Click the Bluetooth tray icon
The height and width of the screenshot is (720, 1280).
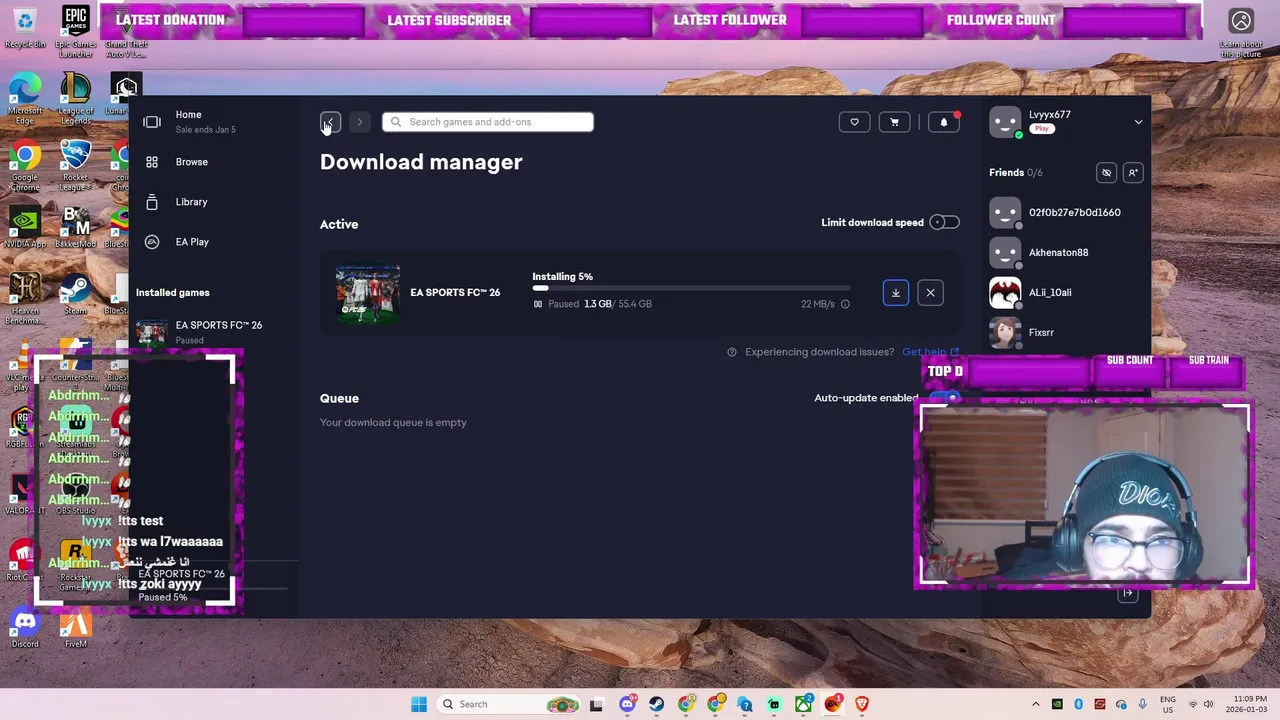click(1079, 704)
